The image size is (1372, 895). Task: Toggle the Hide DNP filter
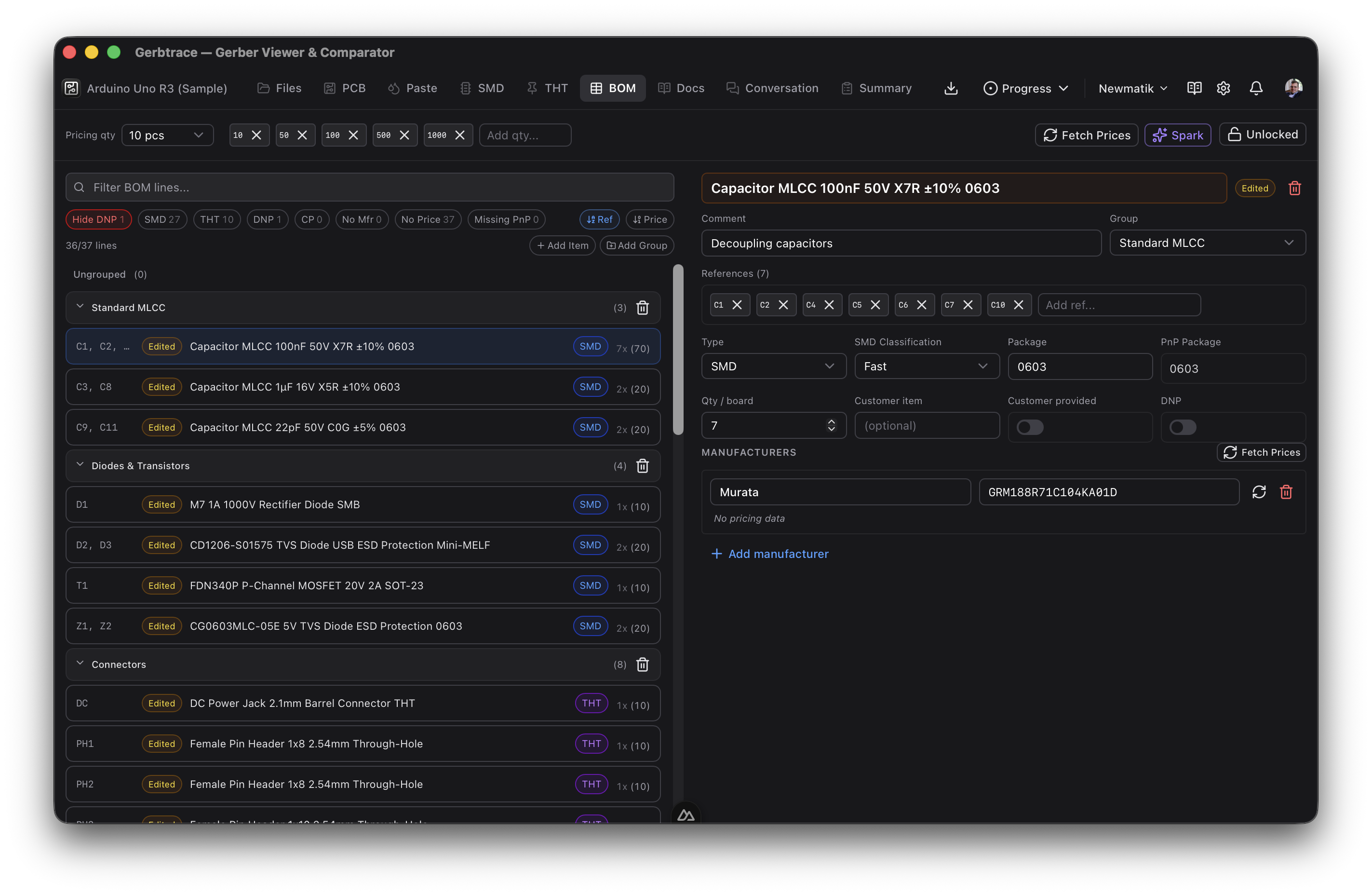click(98, 219)
